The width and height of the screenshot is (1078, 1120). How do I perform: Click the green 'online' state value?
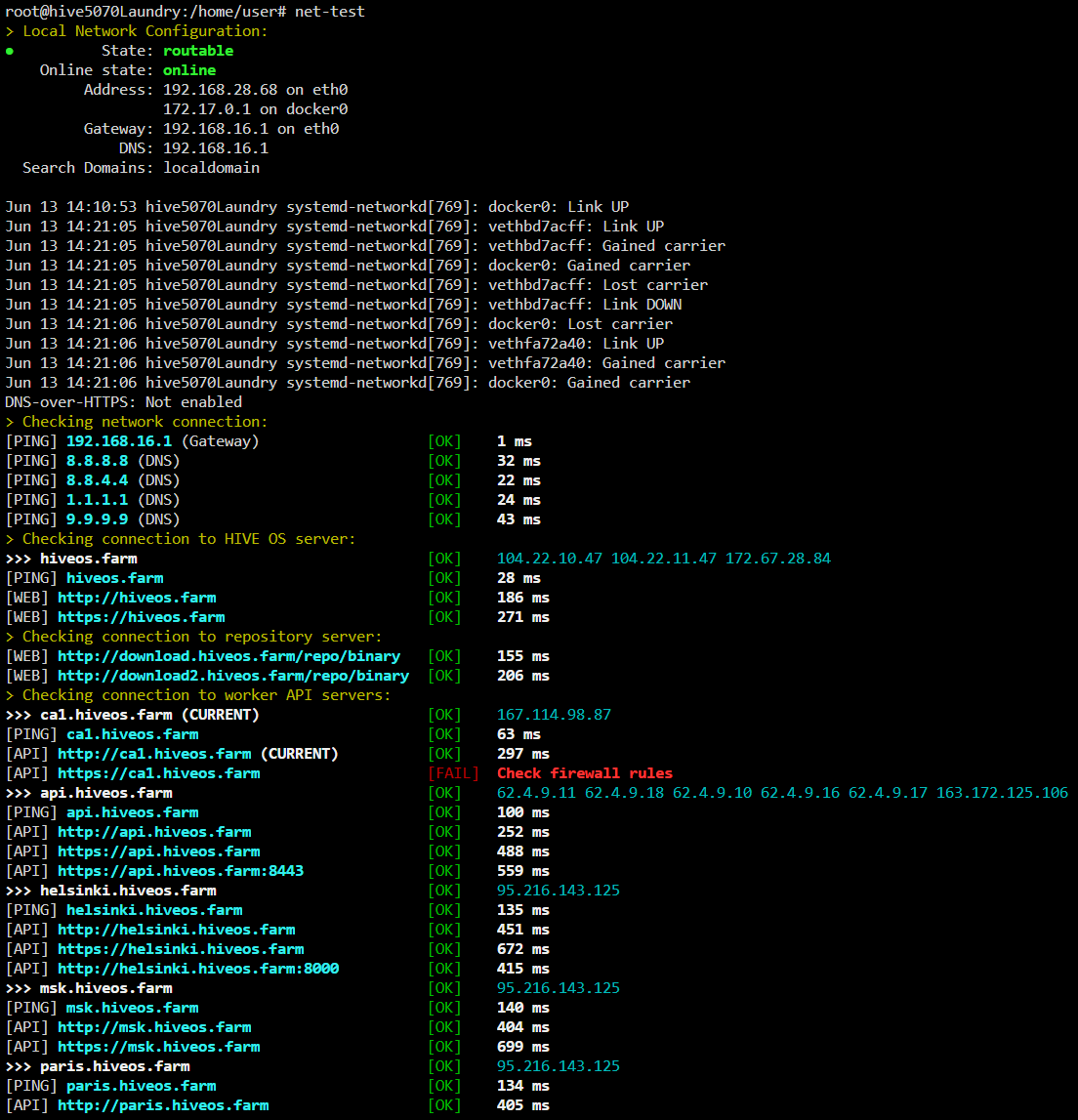tap(189, 70)
